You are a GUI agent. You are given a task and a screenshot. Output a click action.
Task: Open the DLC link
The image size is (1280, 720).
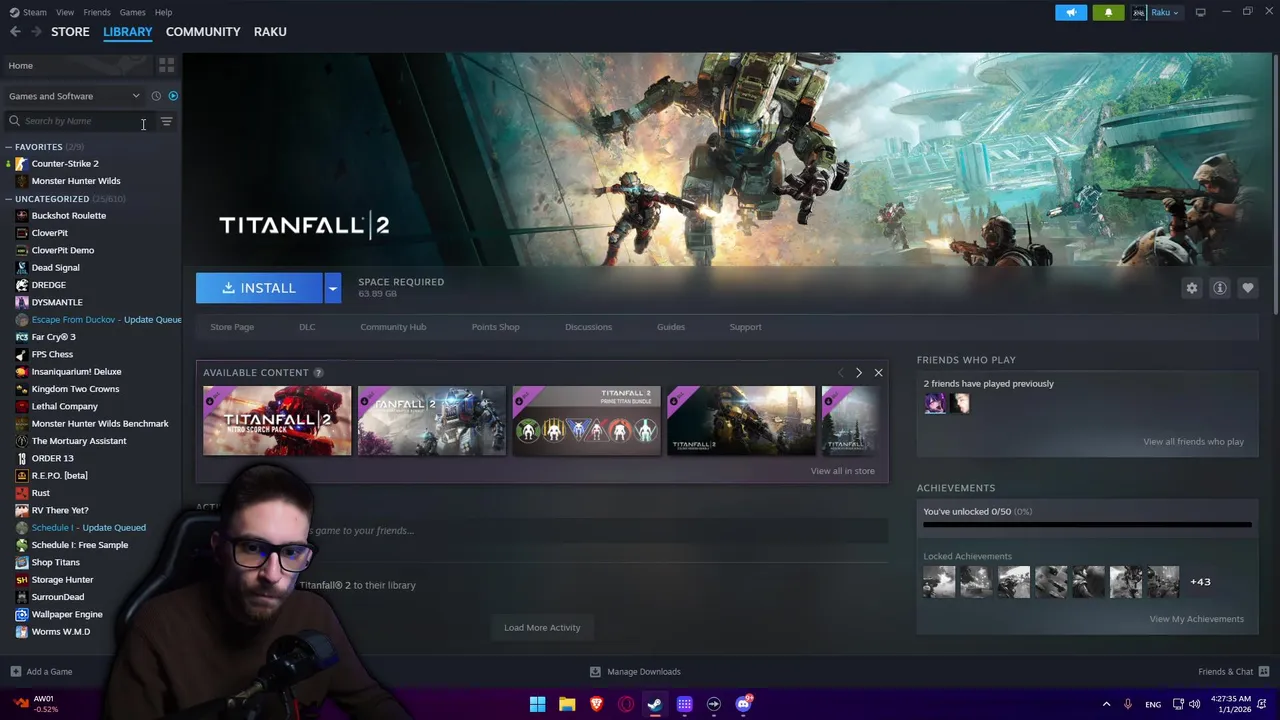(x=307, y=327)
